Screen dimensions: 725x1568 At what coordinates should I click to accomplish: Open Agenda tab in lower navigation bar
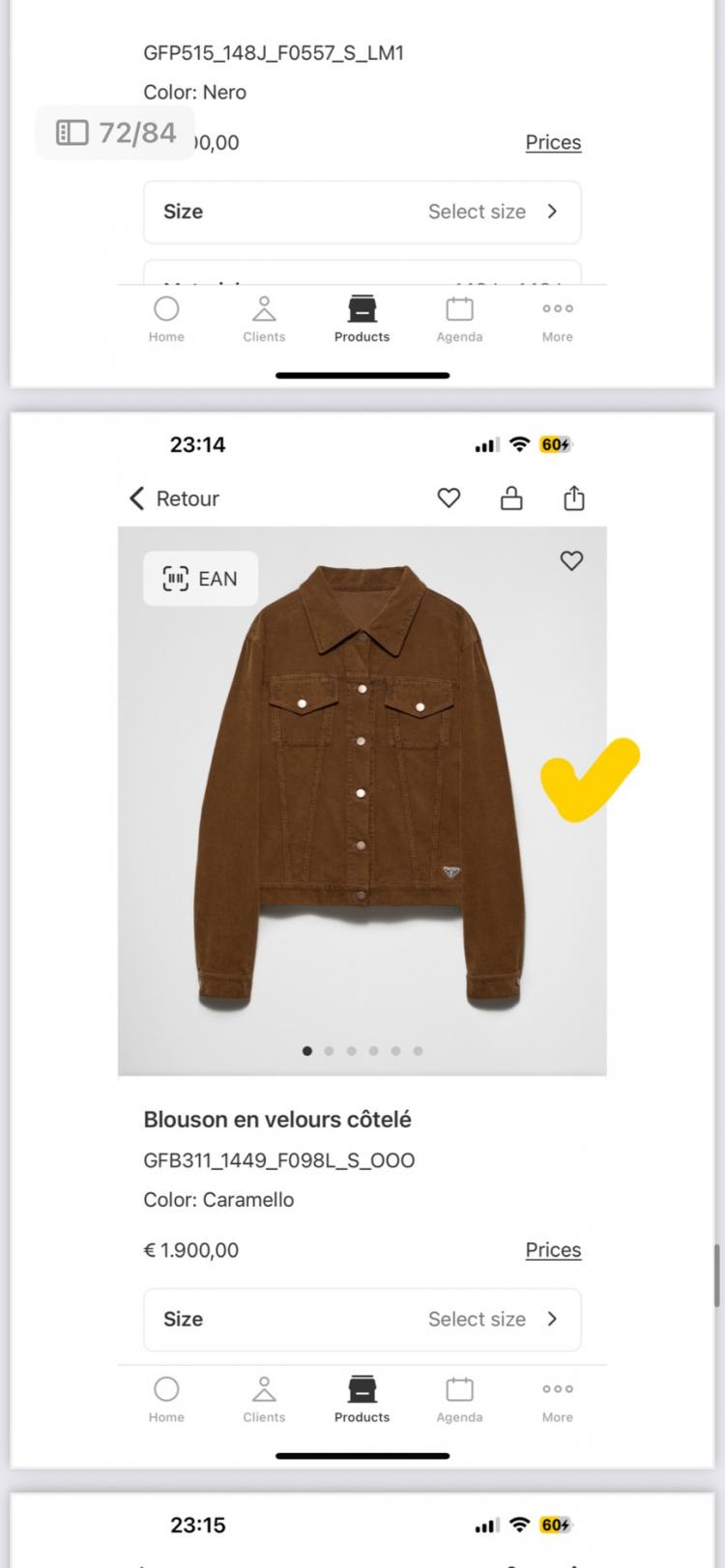pos(459,1398)
